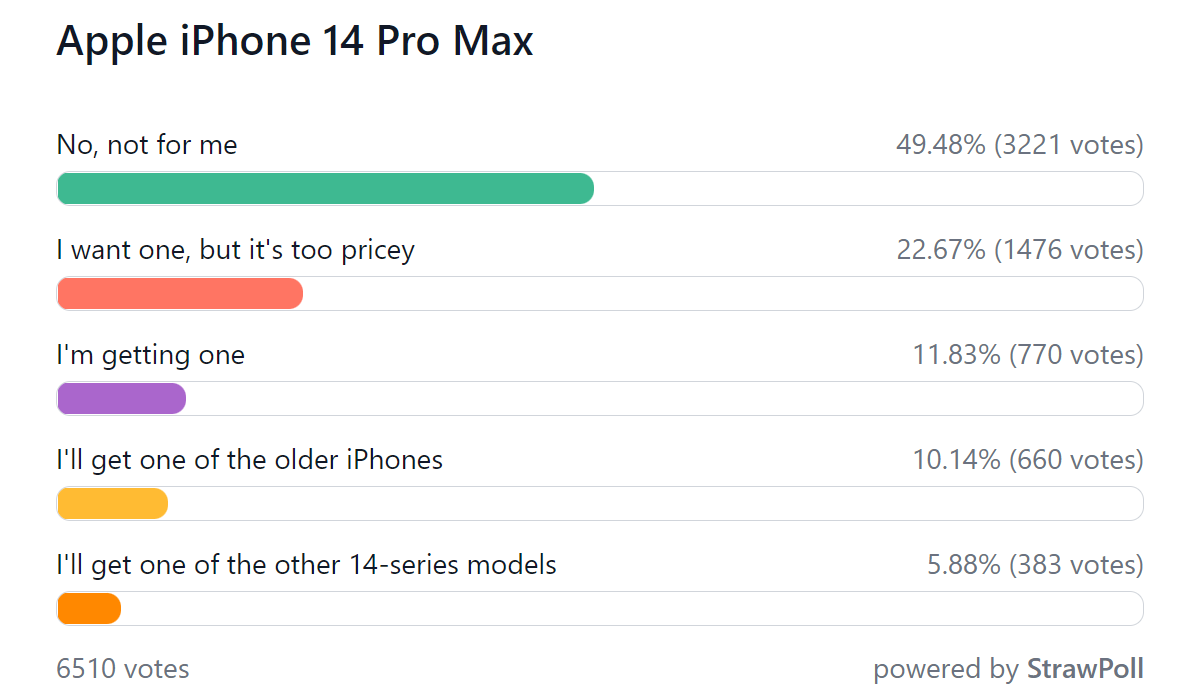Screen dimensions: 1200x693
Task: Click the green 'No, not for me' bar
Action: 326,188
